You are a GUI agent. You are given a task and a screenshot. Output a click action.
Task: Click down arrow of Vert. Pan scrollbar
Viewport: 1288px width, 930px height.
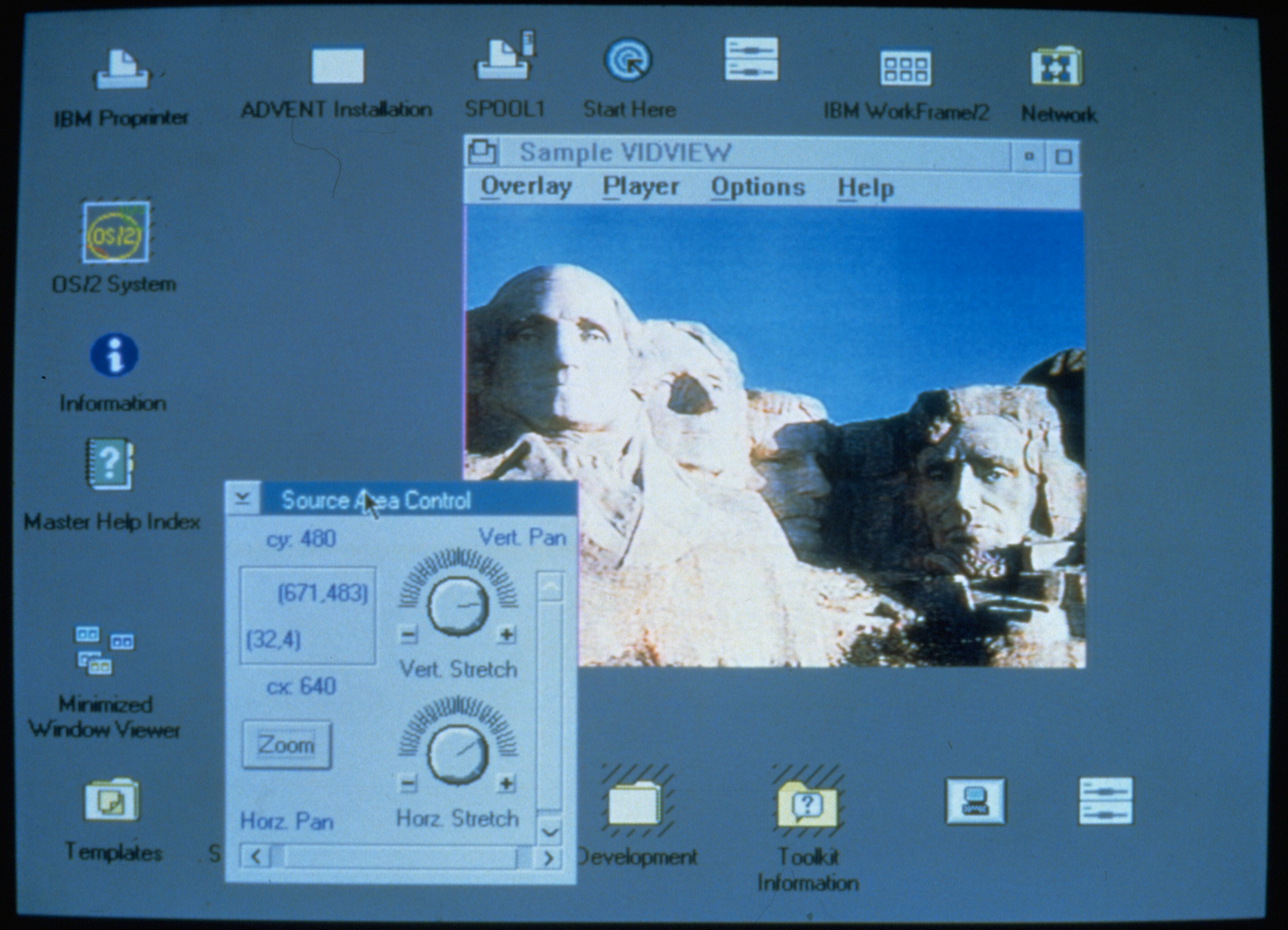click(x=550, y=832)
